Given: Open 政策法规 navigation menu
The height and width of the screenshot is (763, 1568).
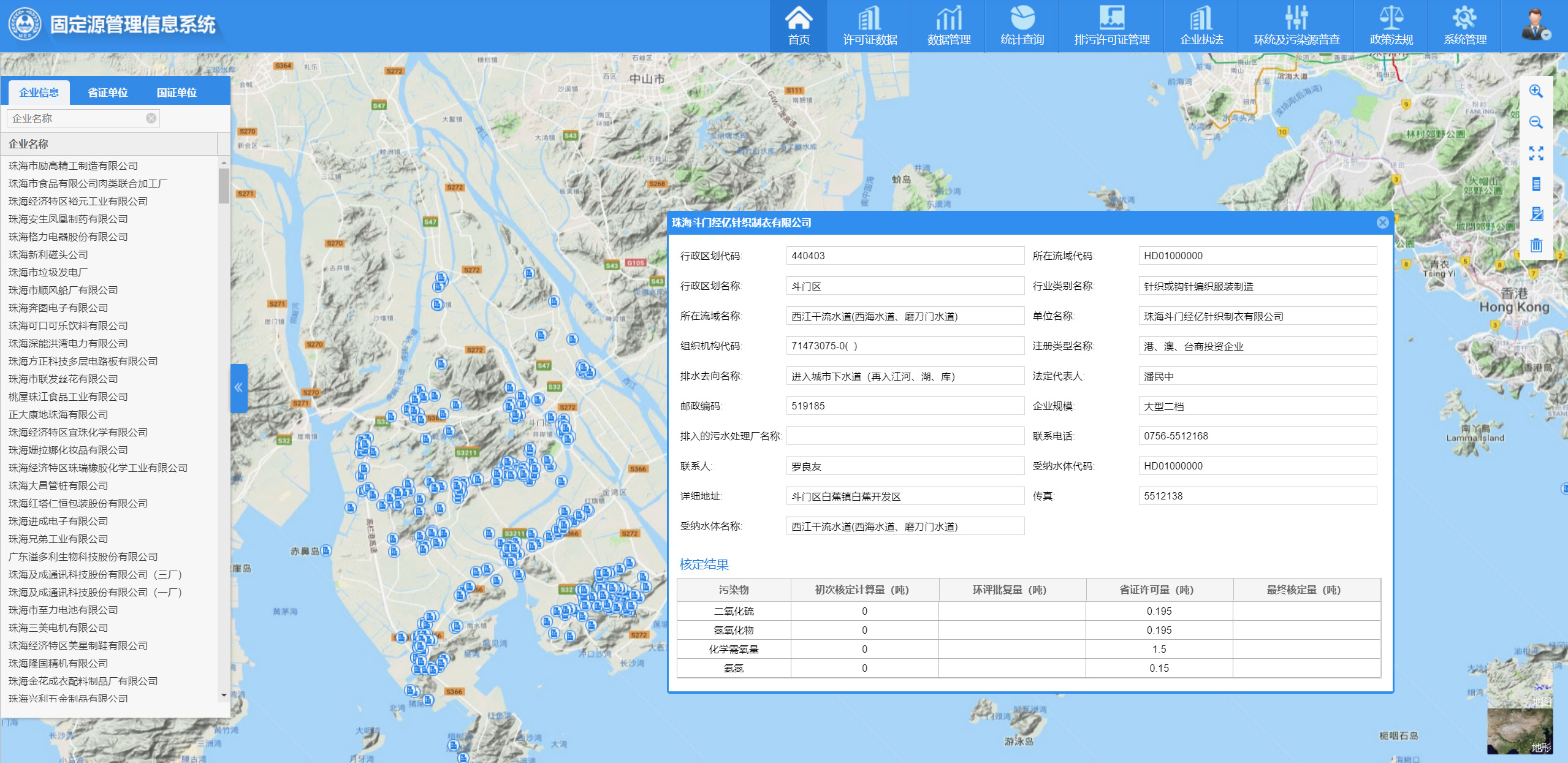Looking at the screenshot, I should pos(1391,26).
